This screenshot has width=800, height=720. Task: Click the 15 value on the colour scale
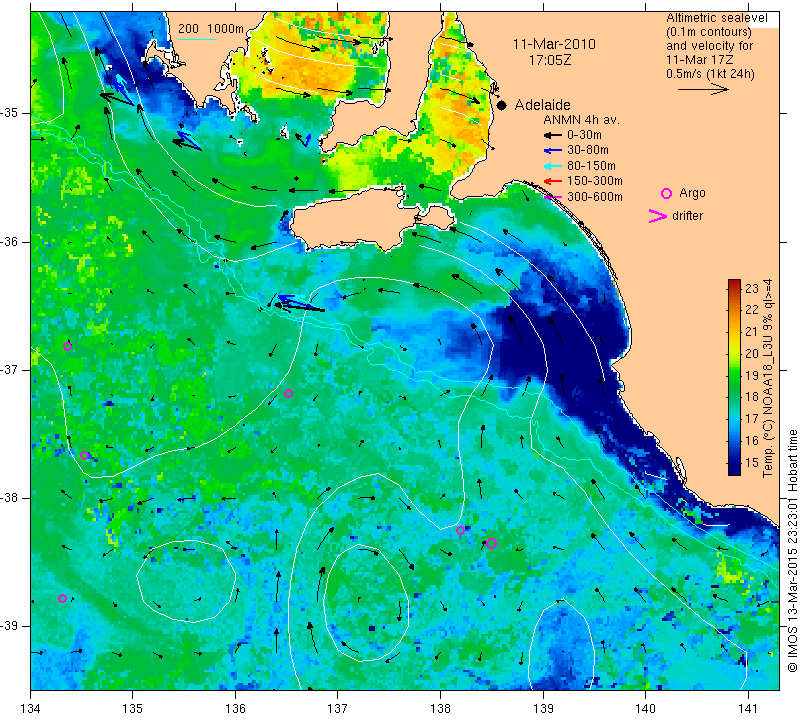[x=752, y=463]
